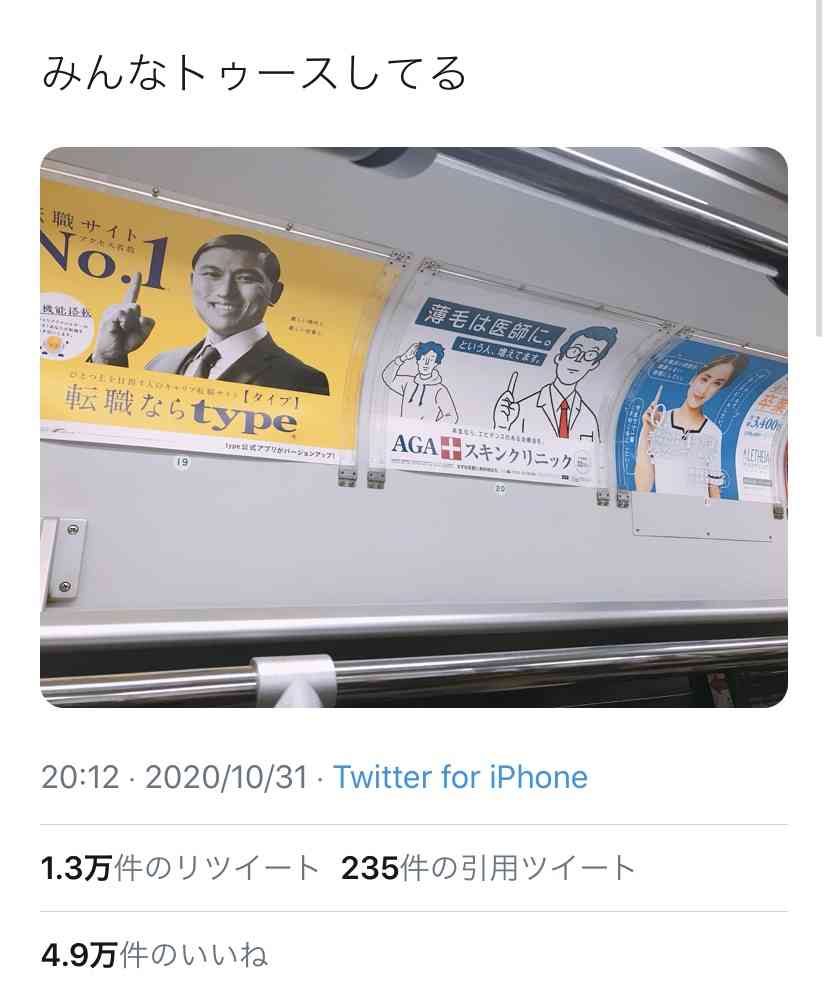The image size is (828, 988).
Task: Click the AGA red cross logo
Action: pos(450,447)
